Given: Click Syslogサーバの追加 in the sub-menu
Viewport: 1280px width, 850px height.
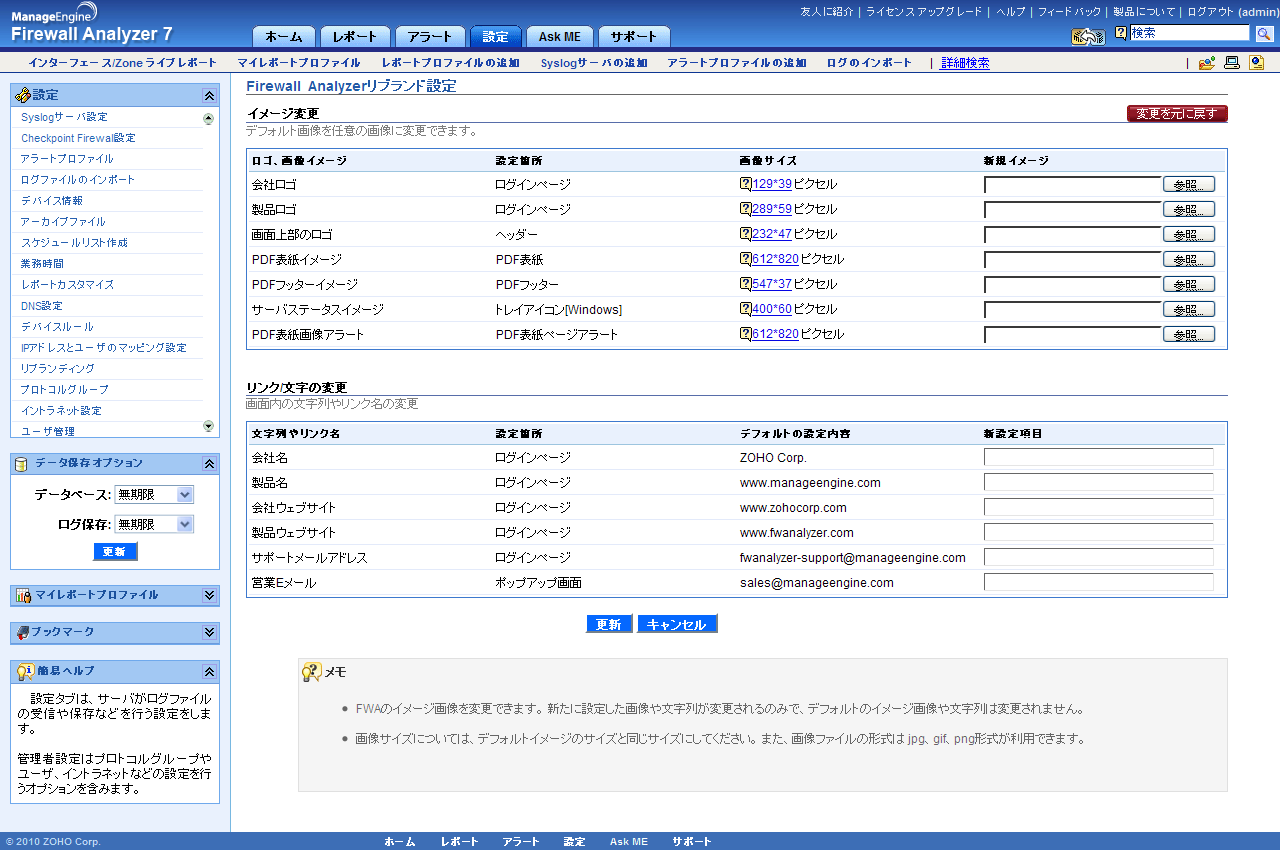Looking at the screenshot, I should [594, 63].
